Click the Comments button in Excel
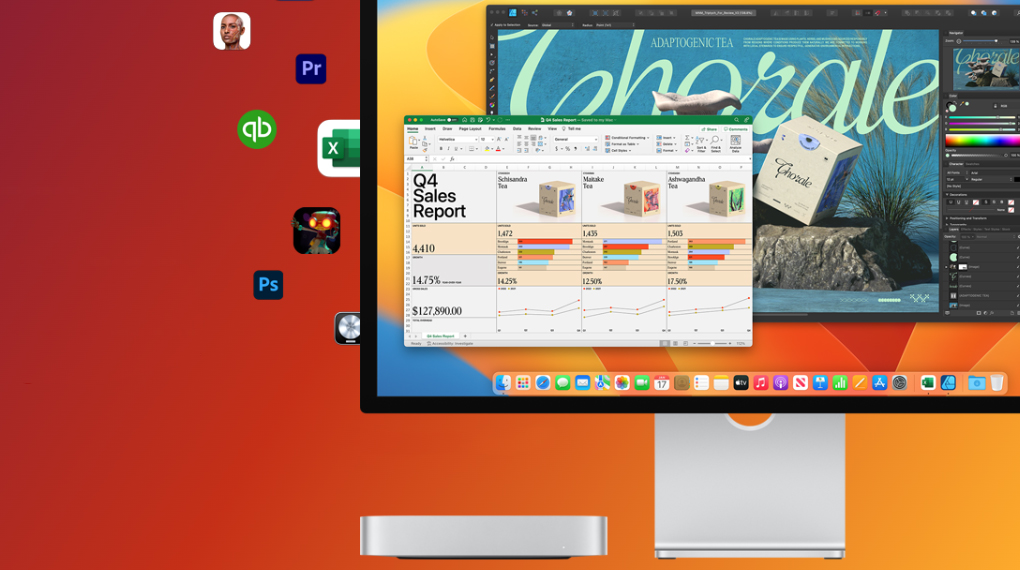The height and width of the screenshot is (570, 1020). click(735, 129)
